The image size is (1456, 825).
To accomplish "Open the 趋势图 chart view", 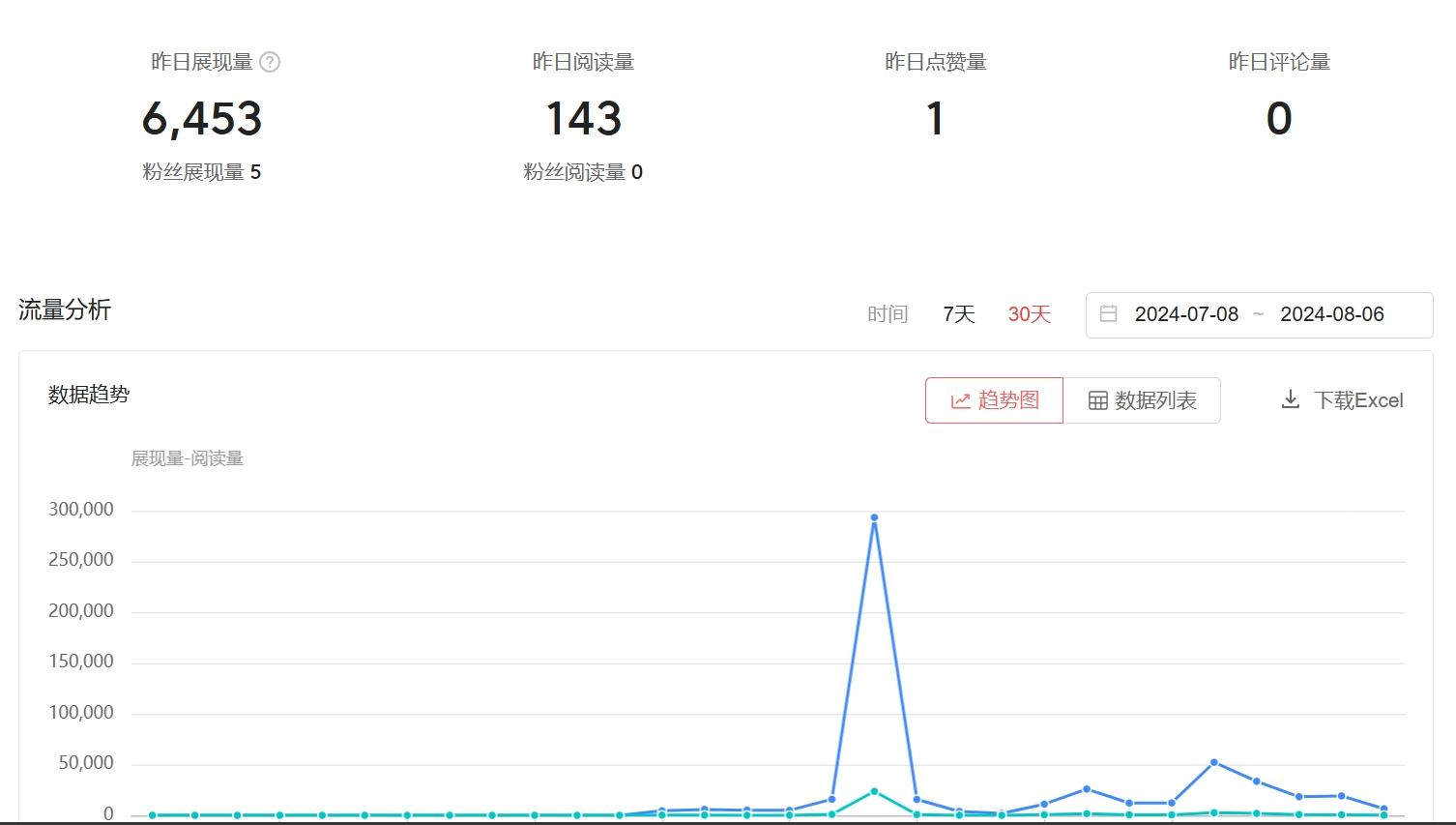I will click(994, 400).
